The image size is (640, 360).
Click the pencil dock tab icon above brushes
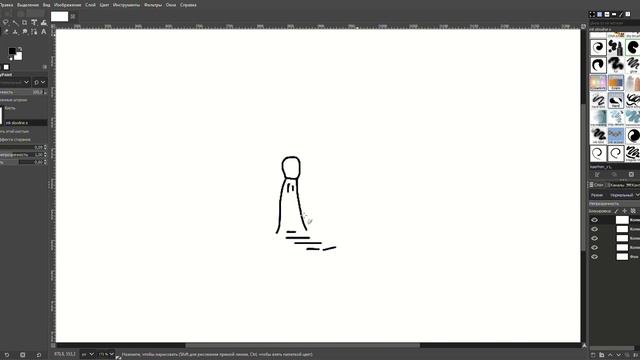pyautogui.click(x=621, y=14)
